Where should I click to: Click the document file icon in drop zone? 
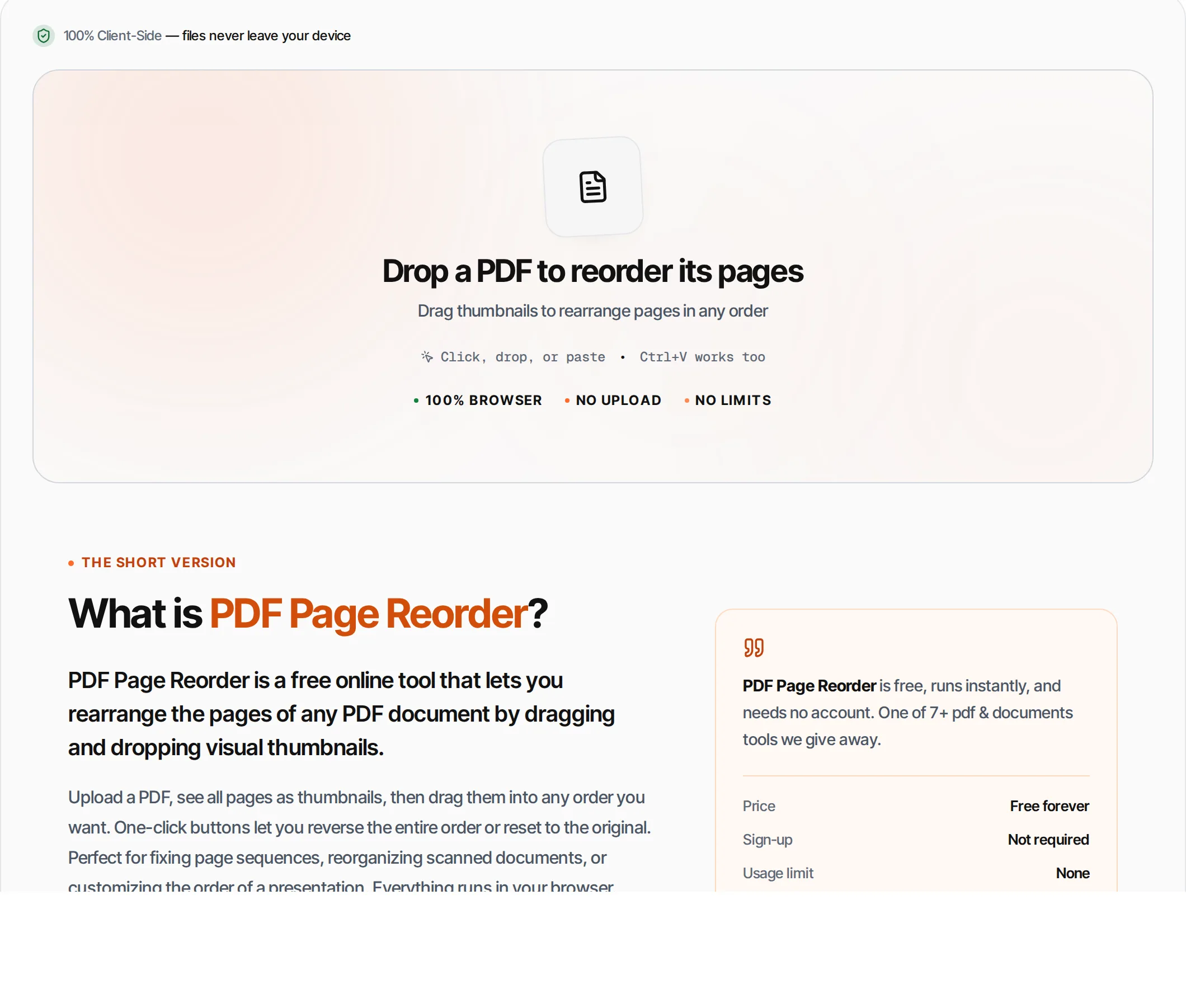pos(592,187)
